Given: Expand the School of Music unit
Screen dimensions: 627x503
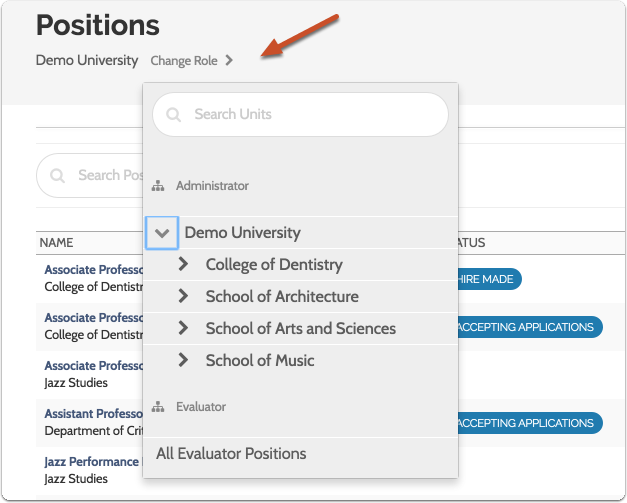Looking at the screenshot, I should [x=183, y=361].
